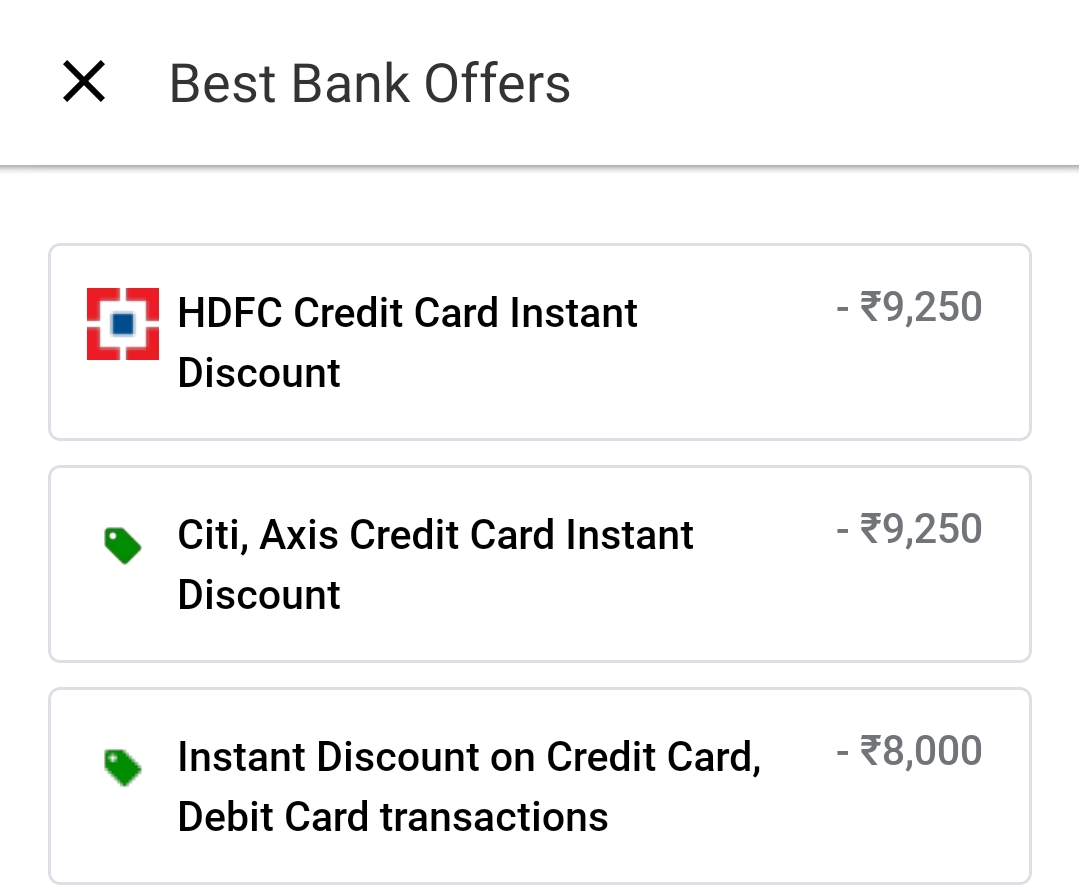
Task: Tap the ₹8,000 discount amount
Action: point(921,751)
